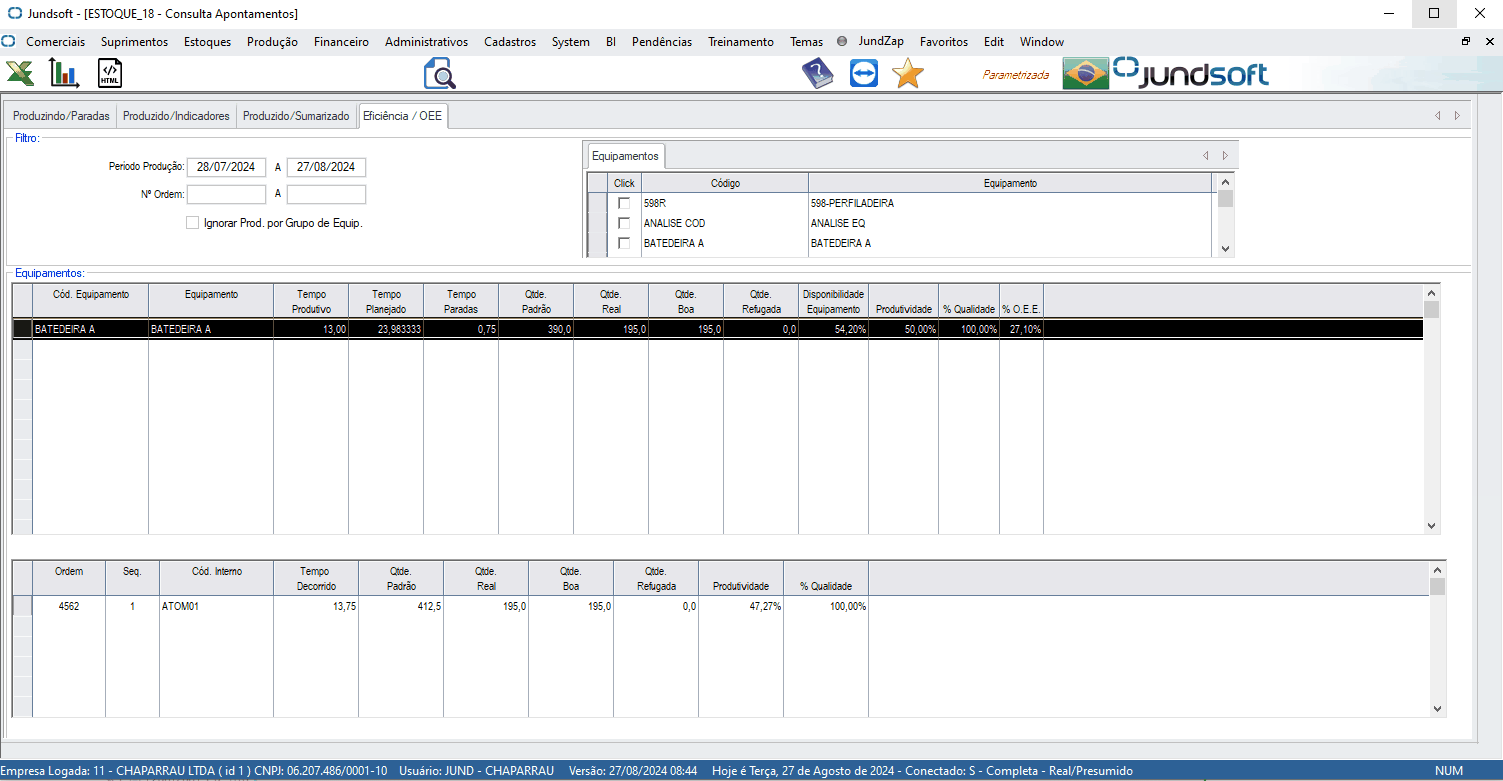Open the Temas menu
Viewport: 1503px width, 781px height.
(x=806, y=42)
